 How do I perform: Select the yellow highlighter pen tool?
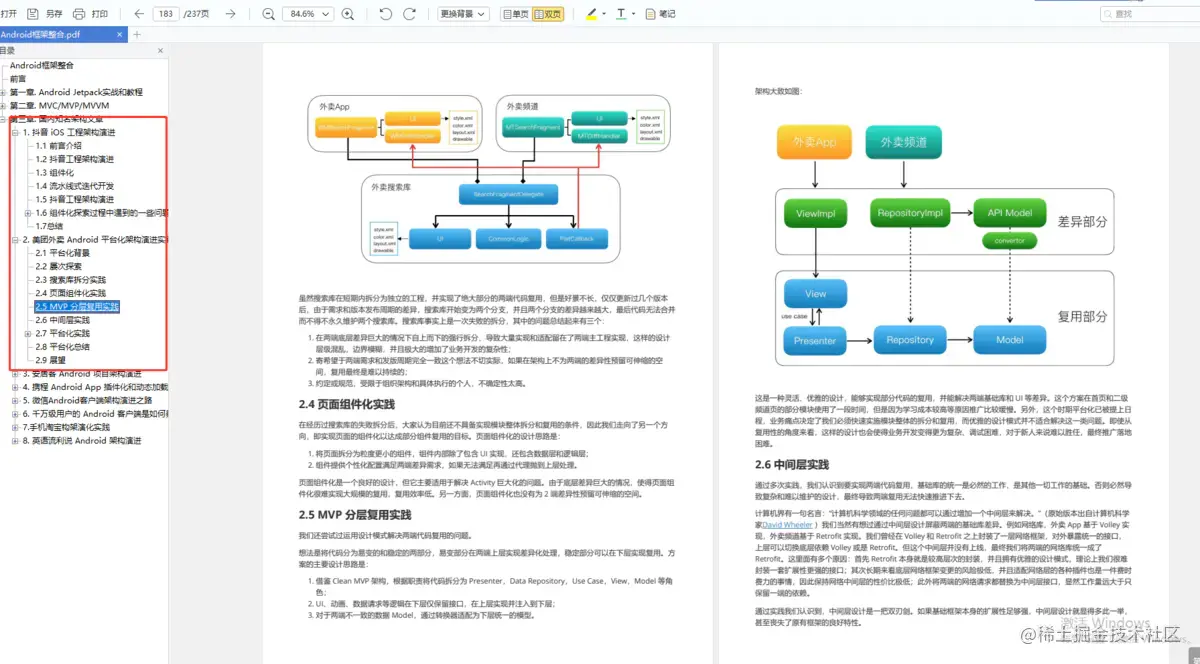point(591,14)
